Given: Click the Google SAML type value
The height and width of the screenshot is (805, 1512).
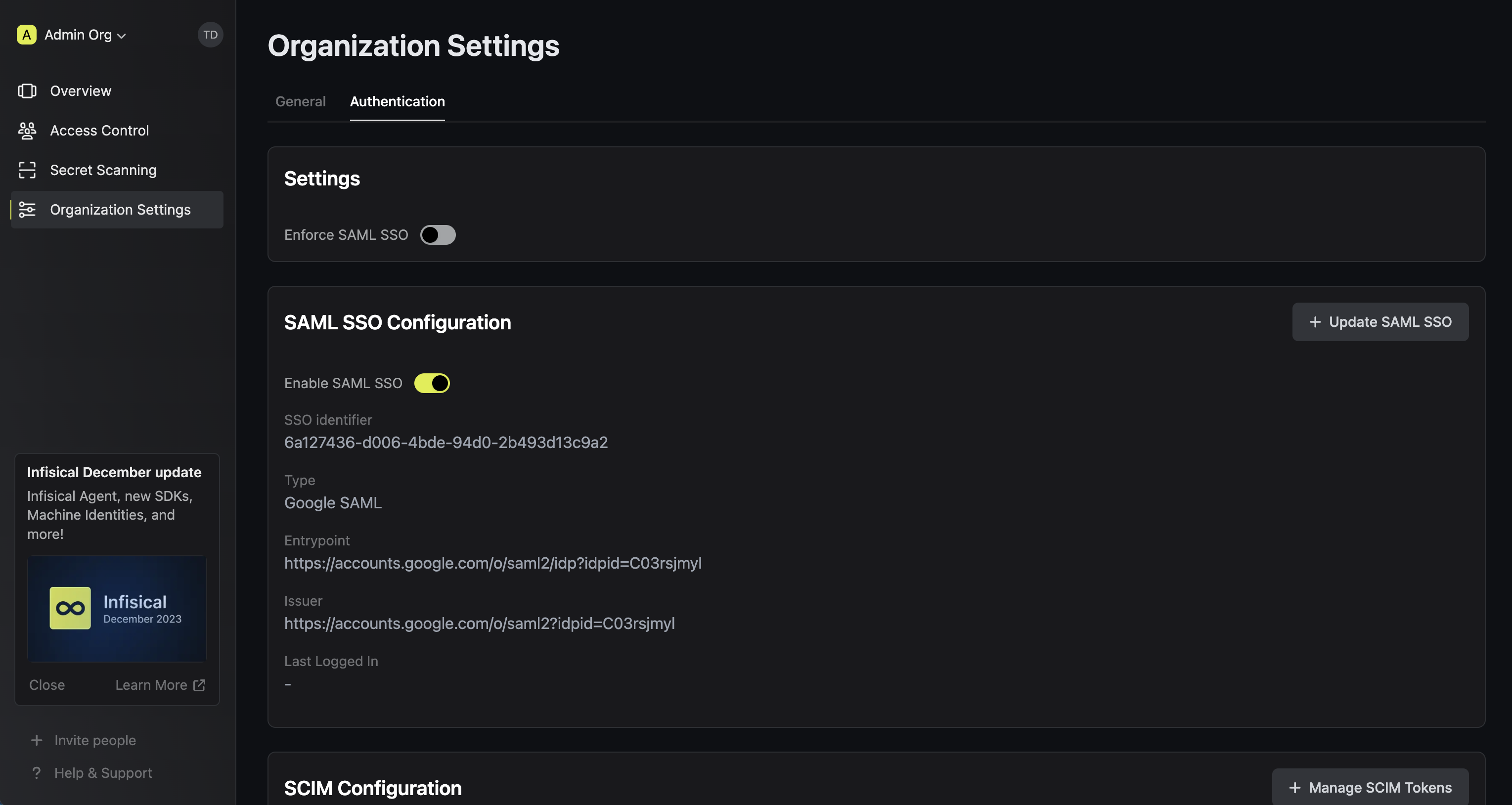Looking at the screenshot, I should click(x=333, y=502).
